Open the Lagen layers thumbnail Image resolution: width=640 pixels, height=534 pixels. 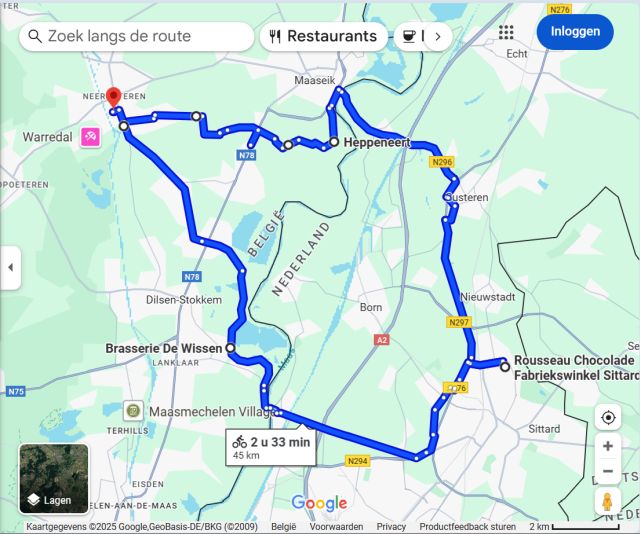53,478
